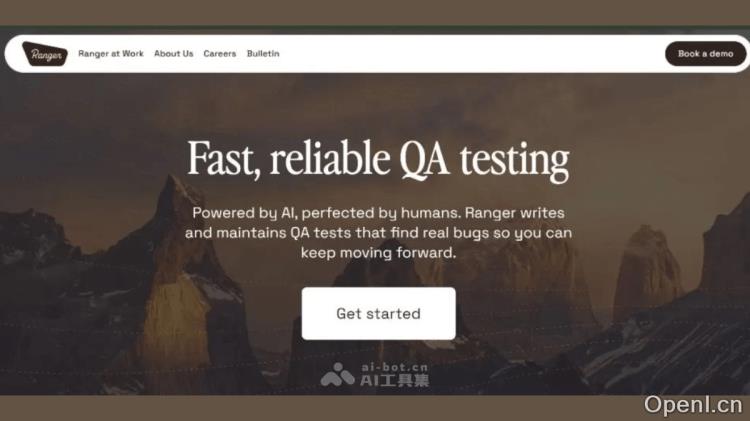Click the 'Powered by AI' subtitle paragraph
The image size is (750, 421).
(x=378, y=233)
